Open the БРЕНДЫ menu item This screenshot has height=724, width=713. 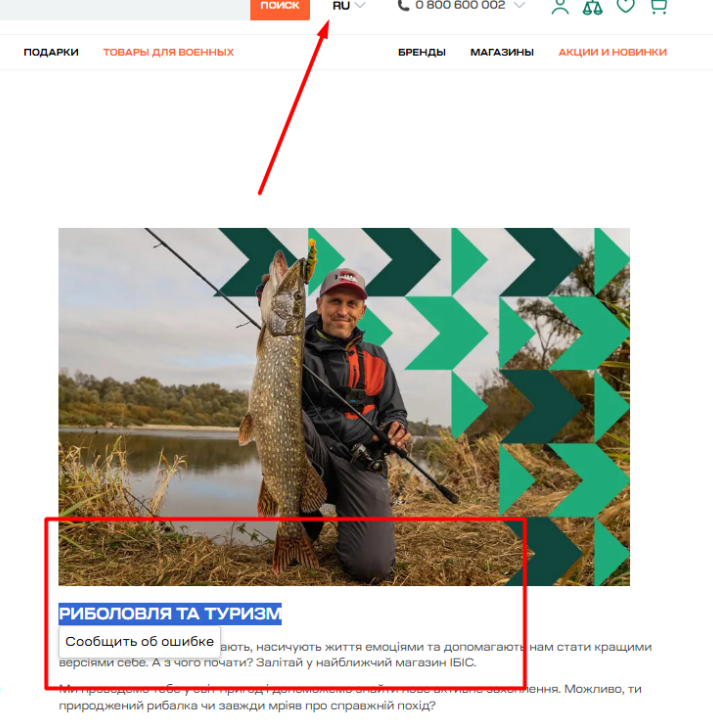422,52
